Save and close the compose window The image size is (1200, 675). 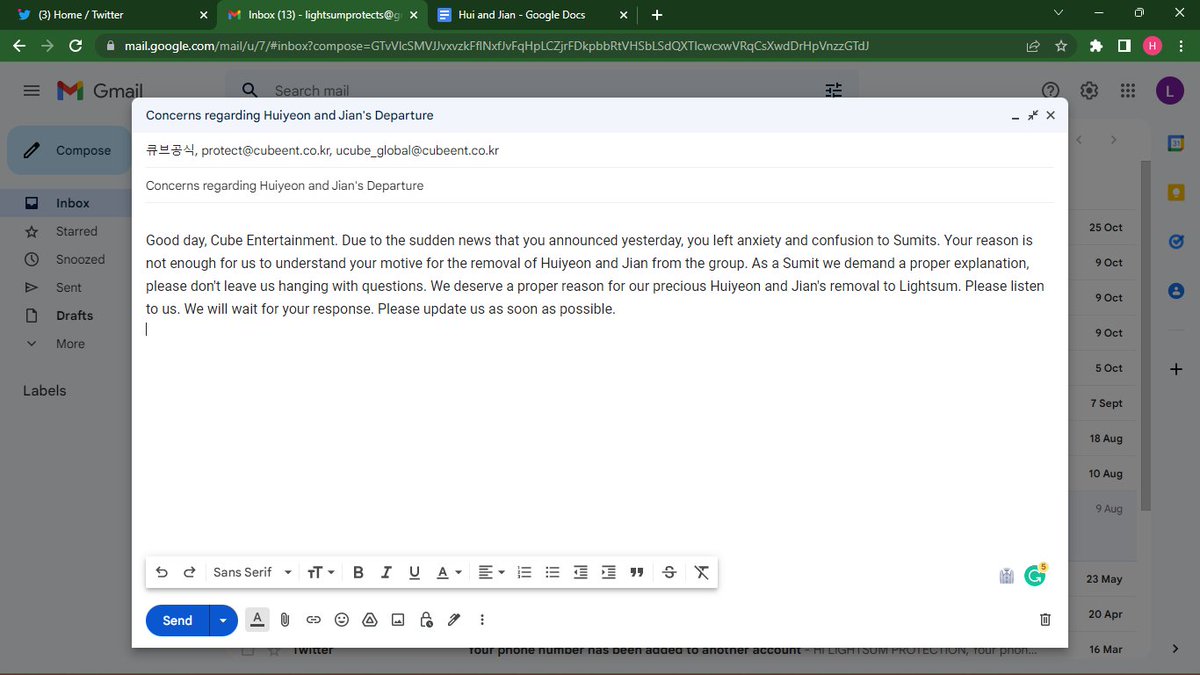[1050, 116]
